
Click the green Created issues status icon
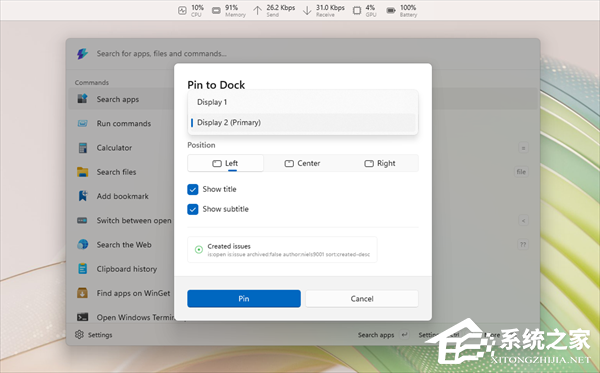click(x=199, y=249)
